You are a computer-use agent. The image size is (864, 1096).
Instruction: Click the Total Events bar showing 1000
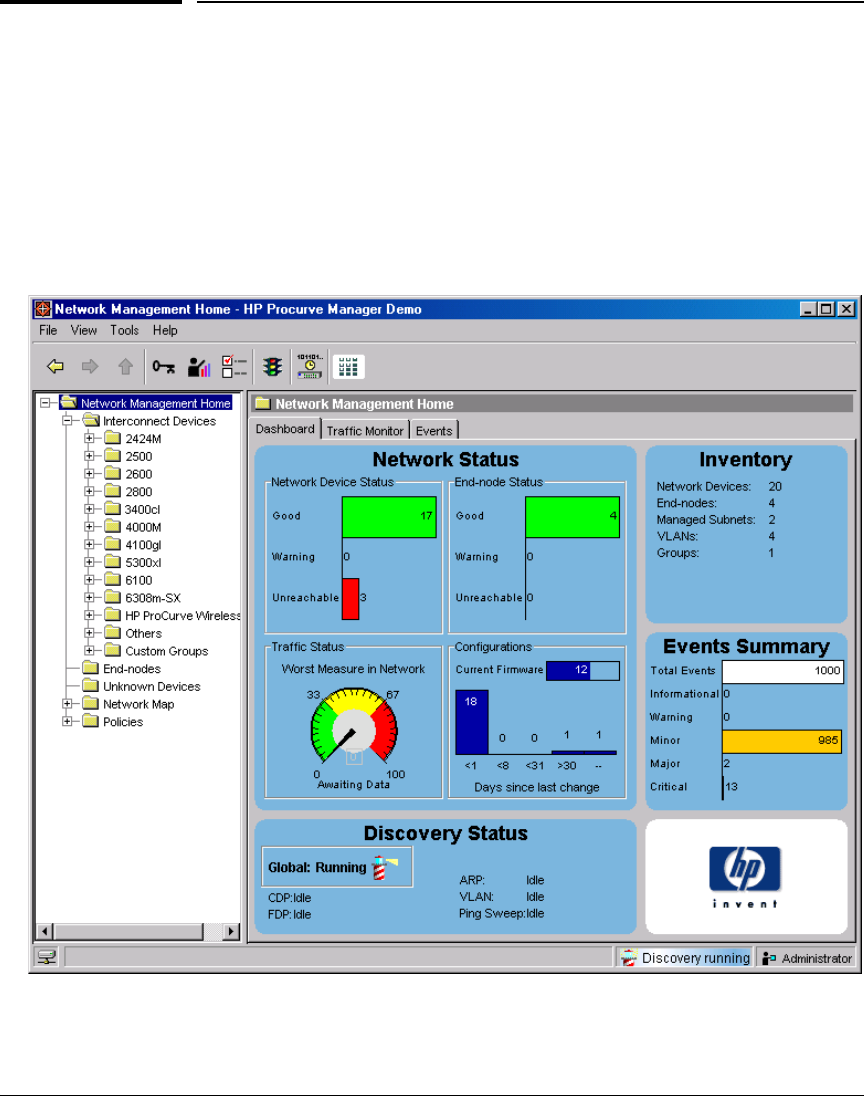point(783,671)
